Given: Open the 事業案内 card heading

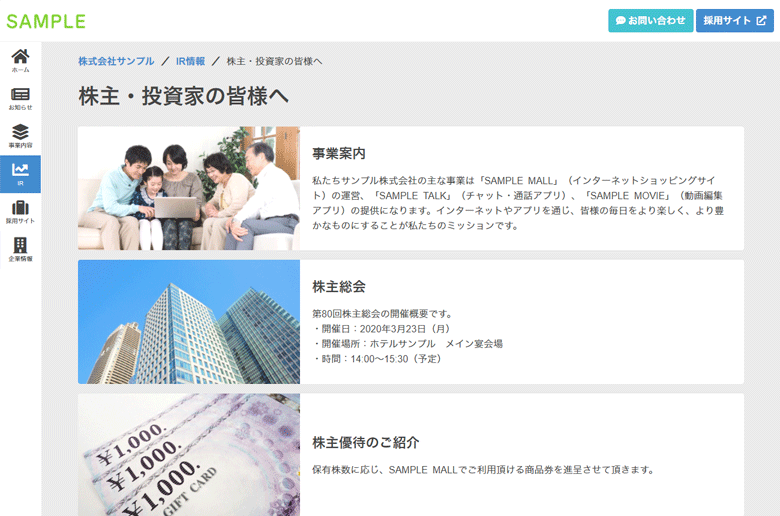Looking at the screenshot, I should pyautogui.click(x=339, y=154).
